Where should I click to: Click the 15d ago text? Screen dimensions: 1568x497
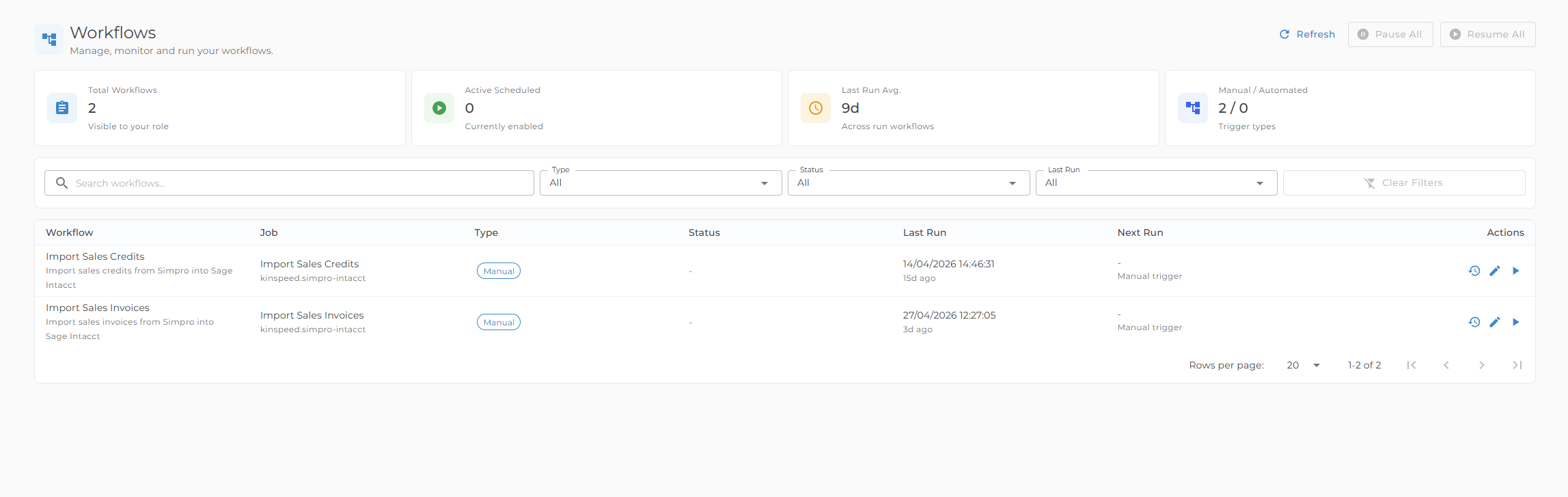pos(919,278)
